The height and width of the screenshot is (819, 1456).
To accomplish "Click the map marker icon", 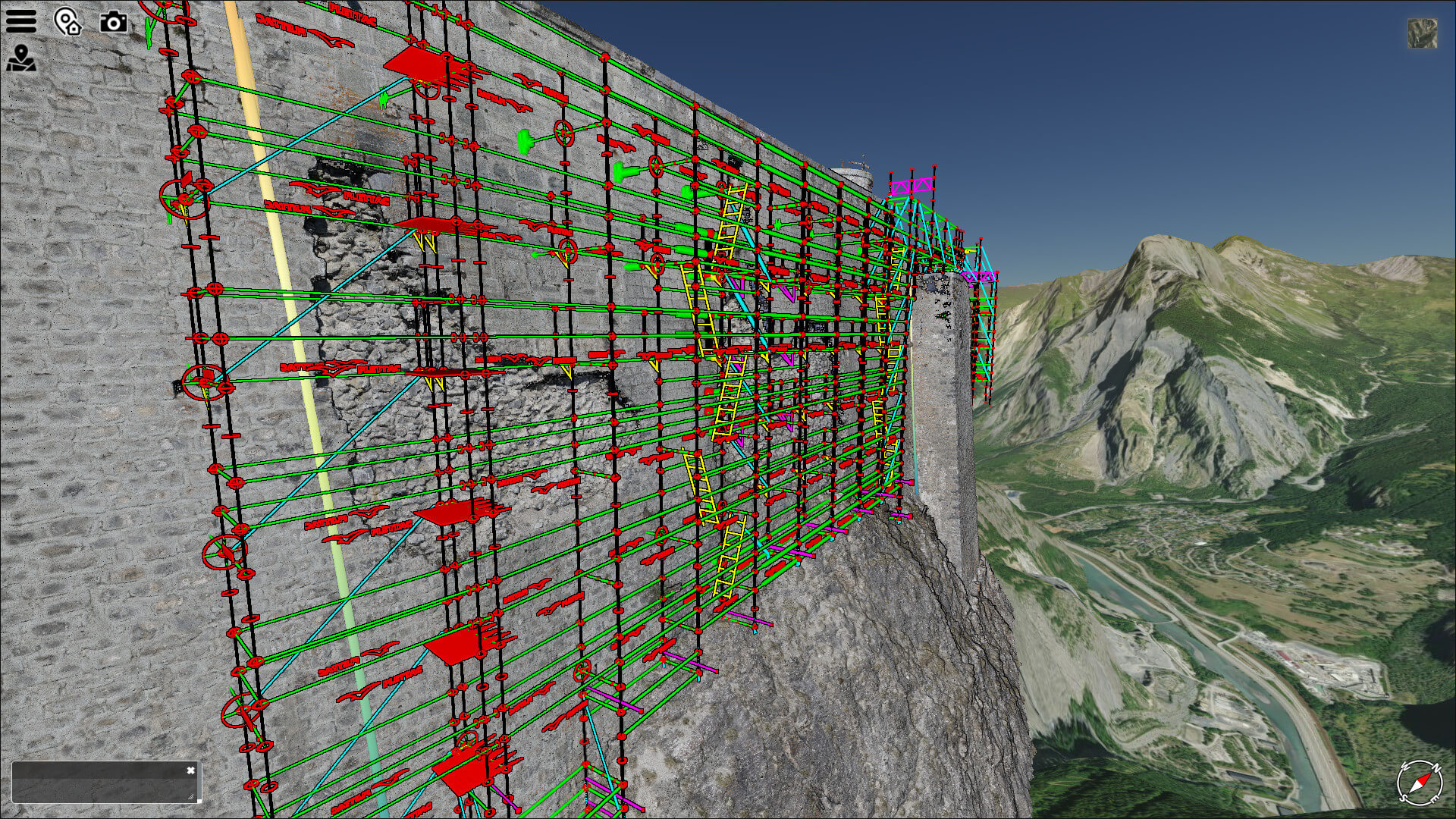I will tap(21, 58).
